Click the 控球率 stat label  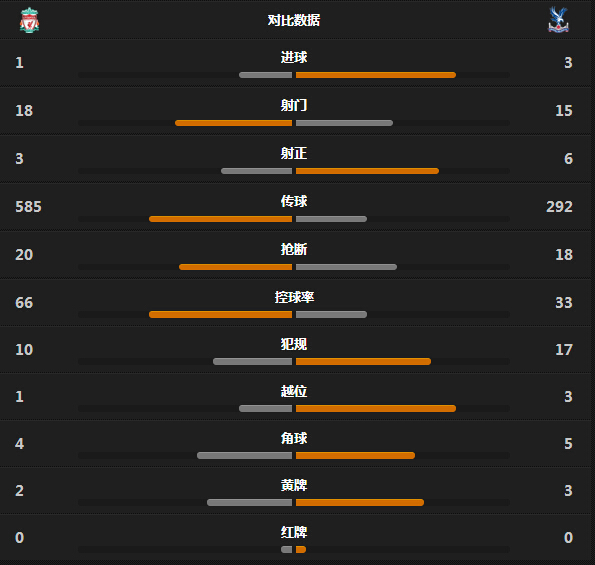pyautogui.click(x=294, y=297)
